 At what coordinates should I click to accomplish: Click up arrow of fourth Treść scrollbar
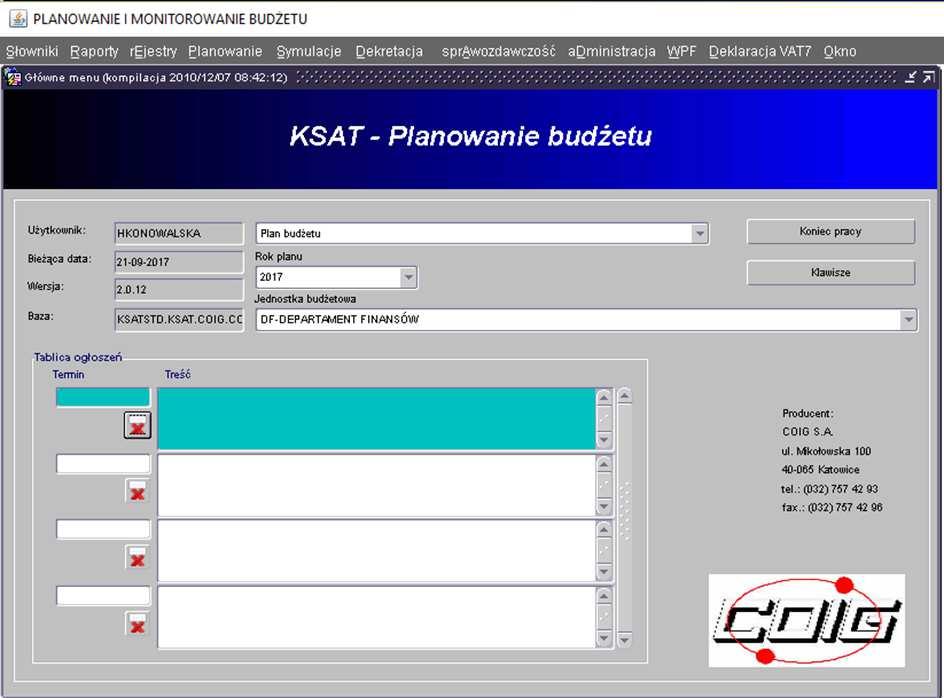point(604,595)
